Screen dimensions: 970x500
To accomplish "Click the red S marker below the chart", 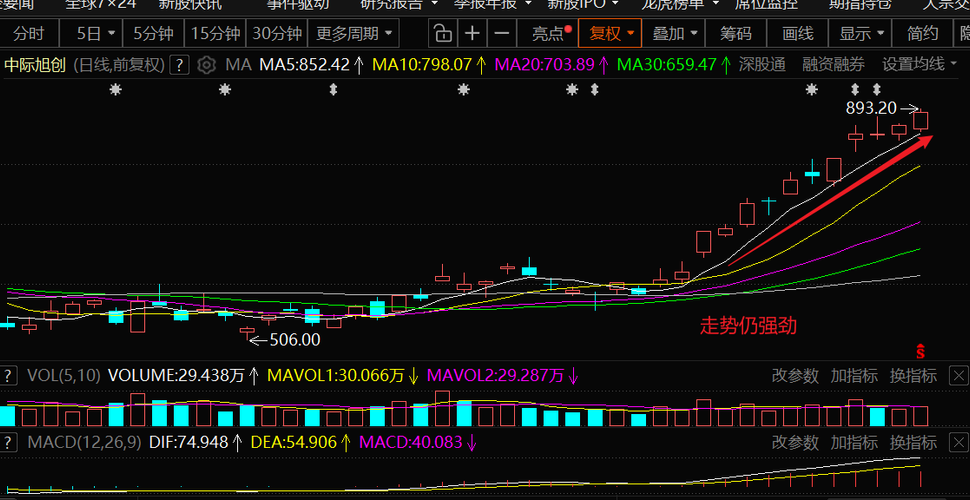I will click(920, 351).
